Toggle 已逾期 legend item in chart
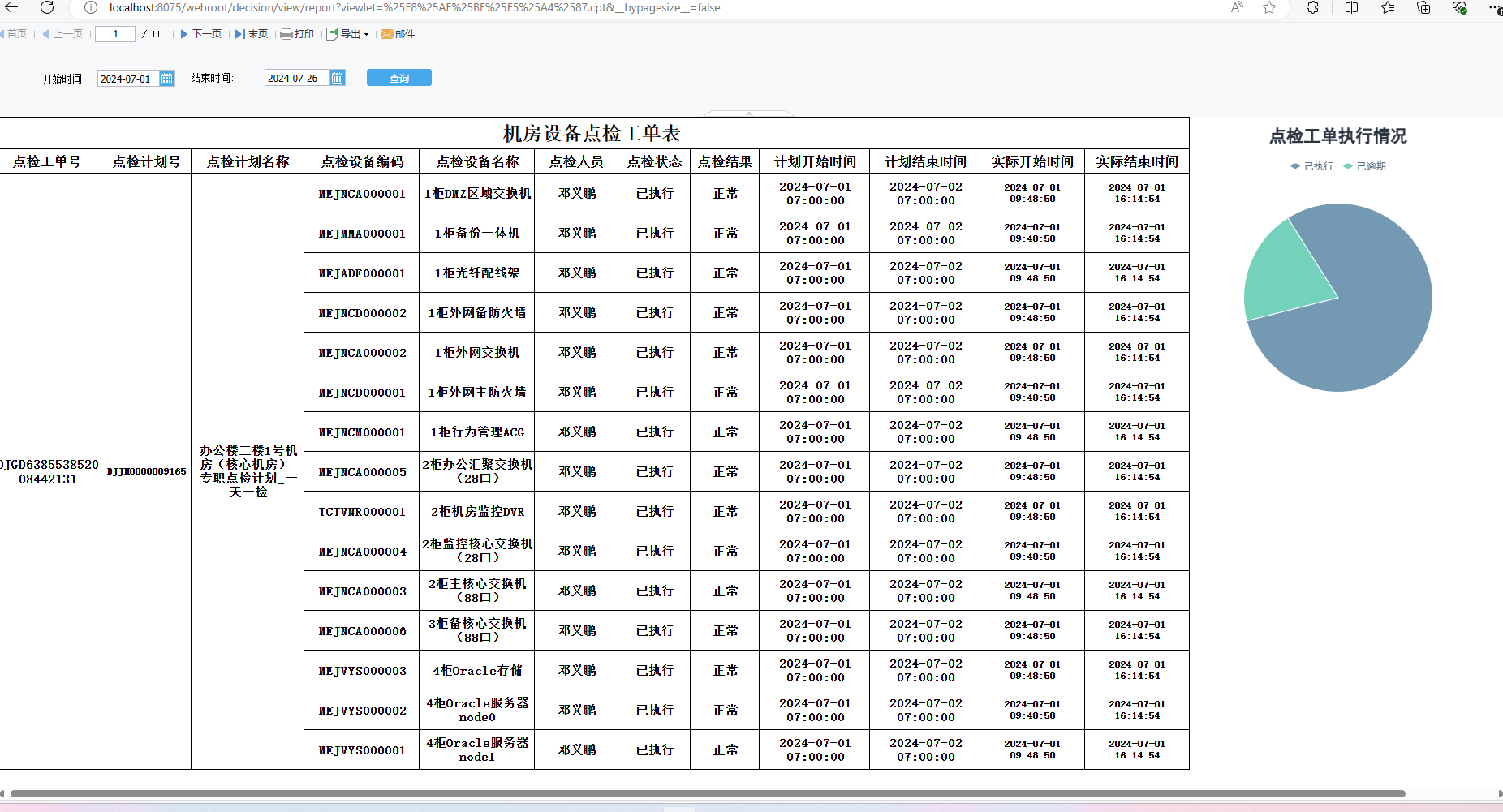Screen dimensions: 1503x812 click(1365, 166)
